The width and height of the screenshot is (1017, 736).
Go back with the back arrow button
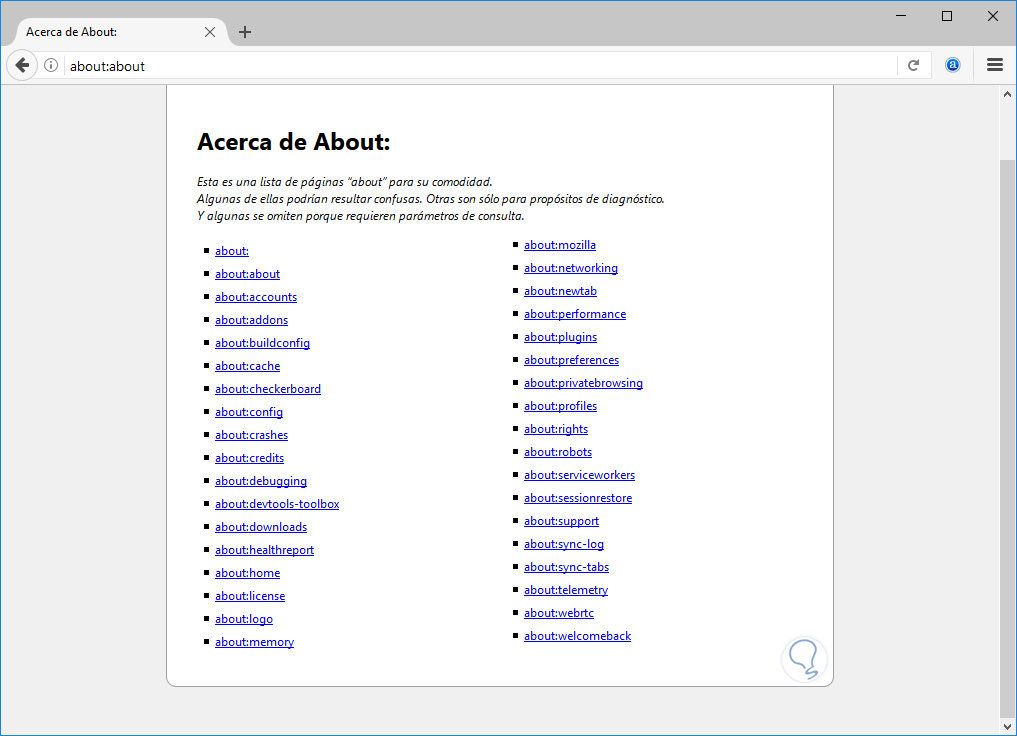[22, 65]
